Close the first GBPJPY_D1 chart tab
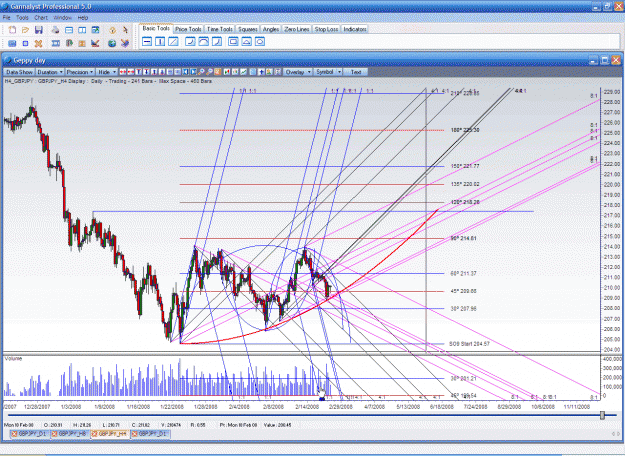The width and height of the screenshot is (625, 456). (14, 434)
